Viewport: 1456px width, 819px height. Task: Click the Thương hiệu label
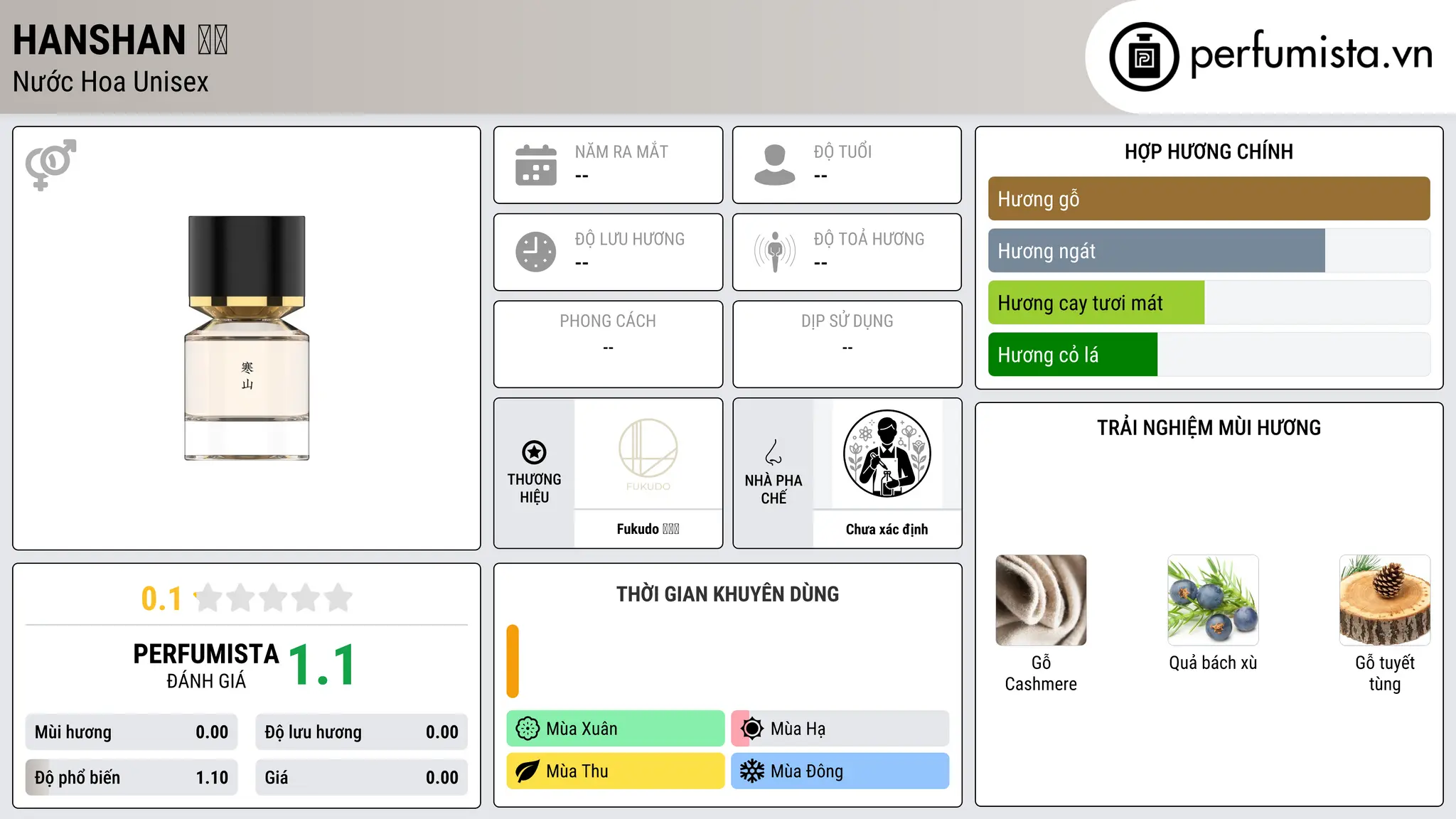point(534,488)
